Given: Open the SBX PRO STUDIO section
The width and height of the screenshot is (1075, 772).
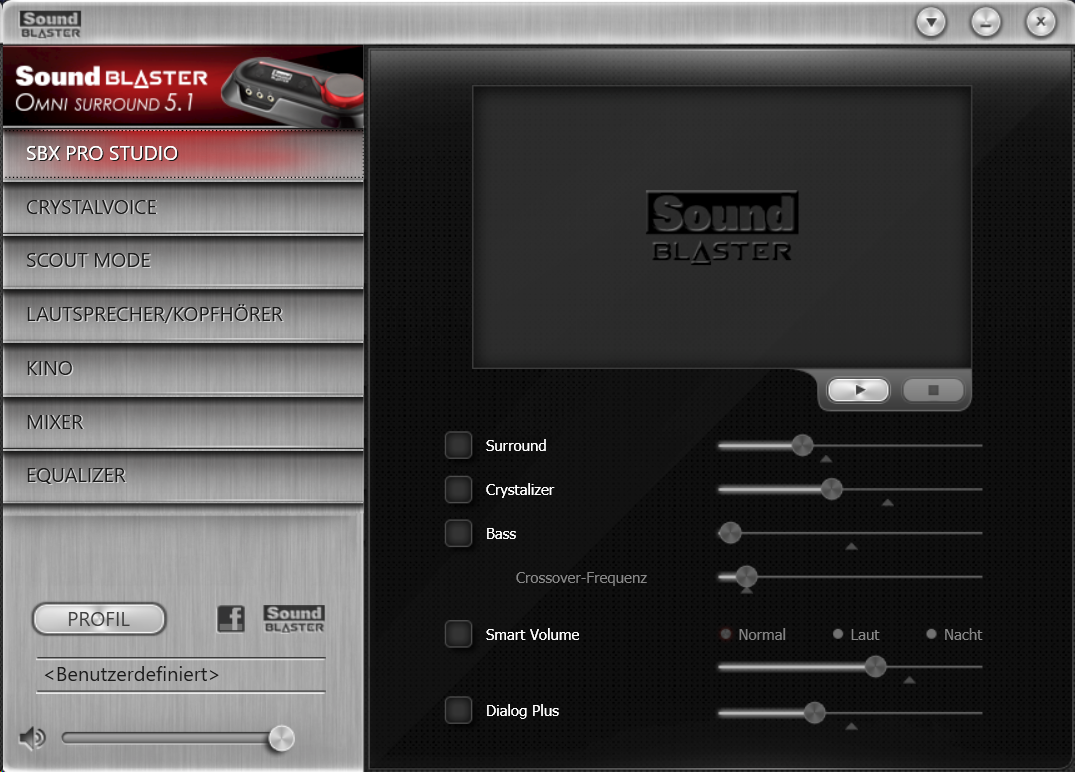Looking at the screenshot, I should 183,154.
